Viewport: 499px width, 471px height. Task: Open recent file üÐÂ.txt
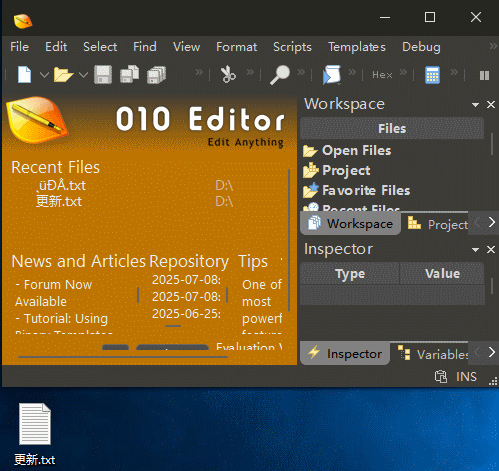pyautogui.click(x=61, y=185)
